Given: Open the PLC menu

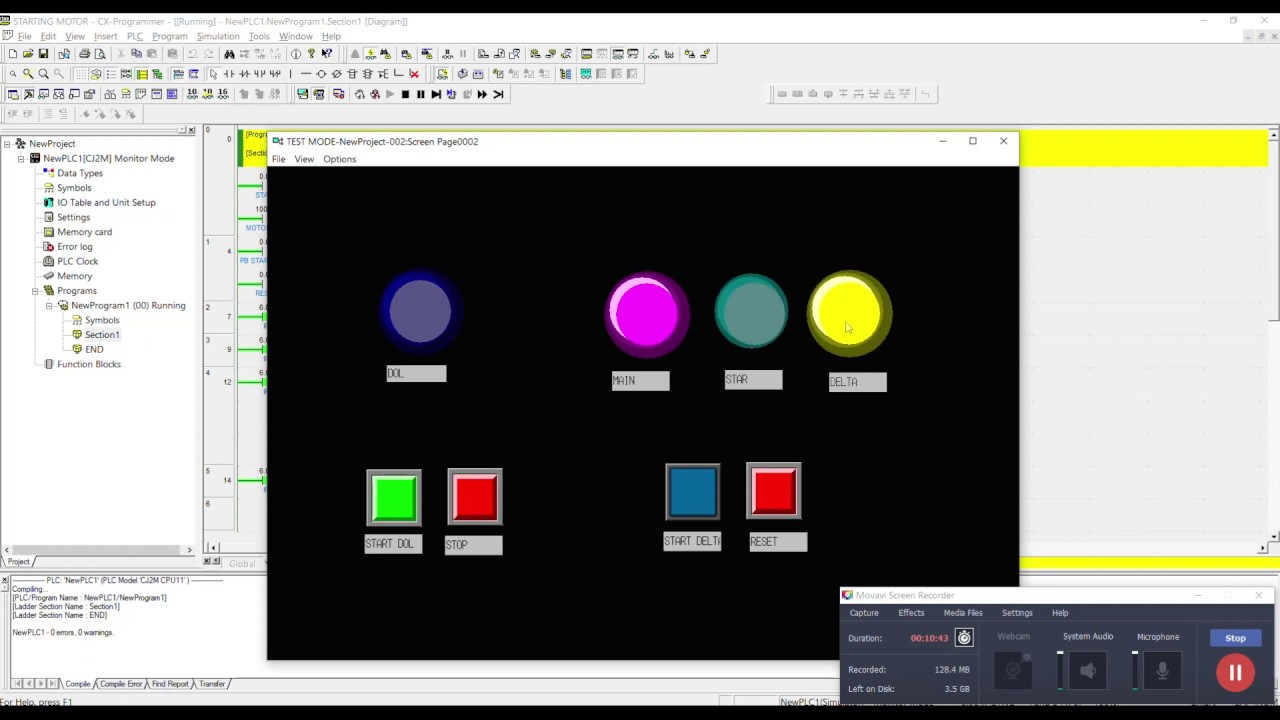Looking at the screenshot, I should point(135,36).
